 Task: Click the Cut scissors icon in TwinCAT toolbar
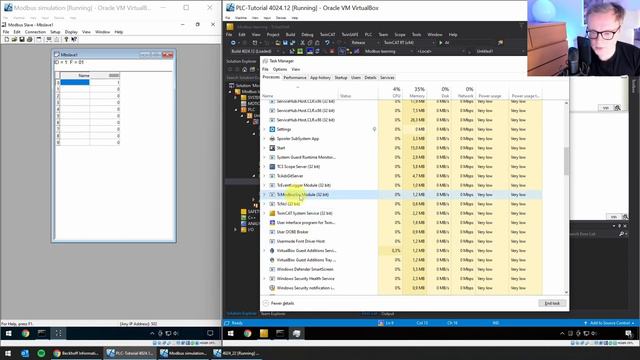pyautogui.click(x=302, y=42)
